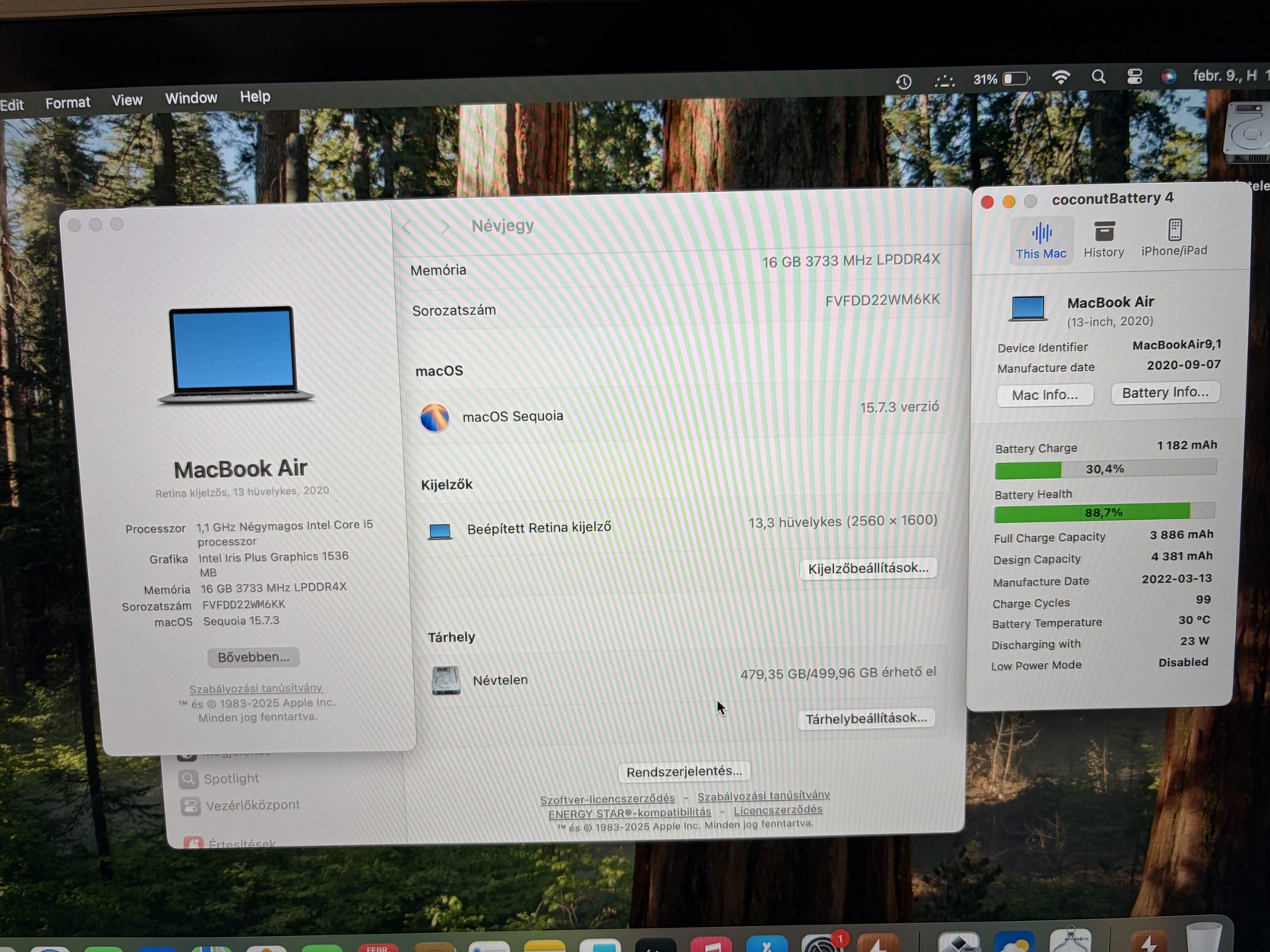Viewport: 1270px width, 952px height.
Task: Click the 'MacBookAir9,1' device identifier value
Action: pyautogui.click(x=1177, y=345)
